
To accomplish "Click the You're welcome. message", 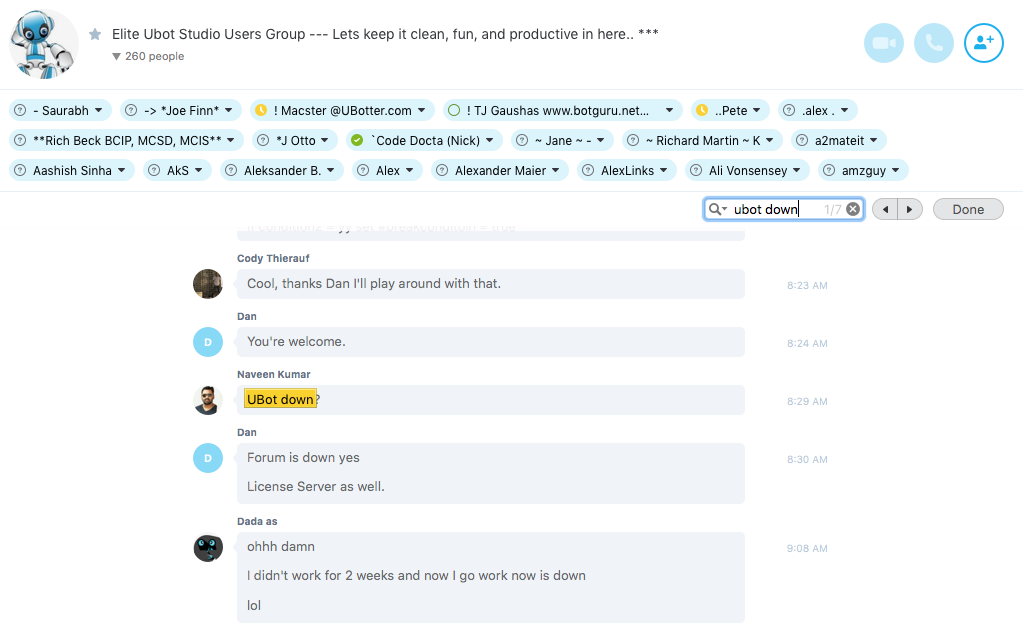I will [x=296, y=342].
